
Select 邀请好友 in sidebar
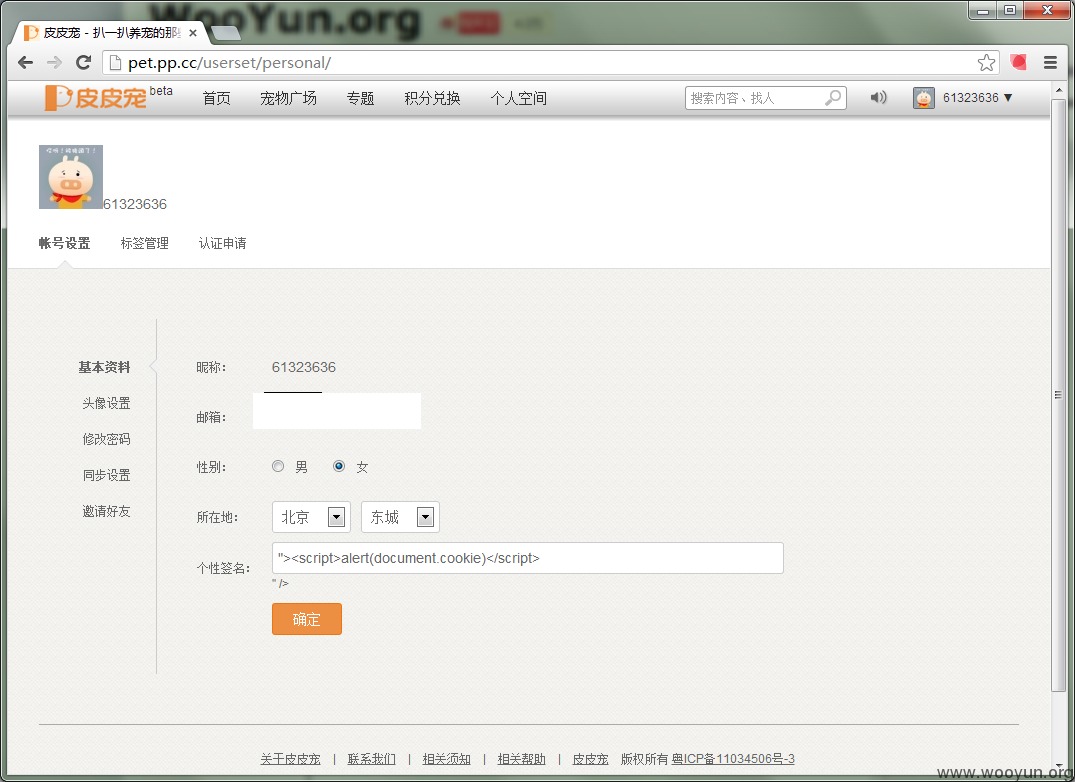tap(106, 511)
